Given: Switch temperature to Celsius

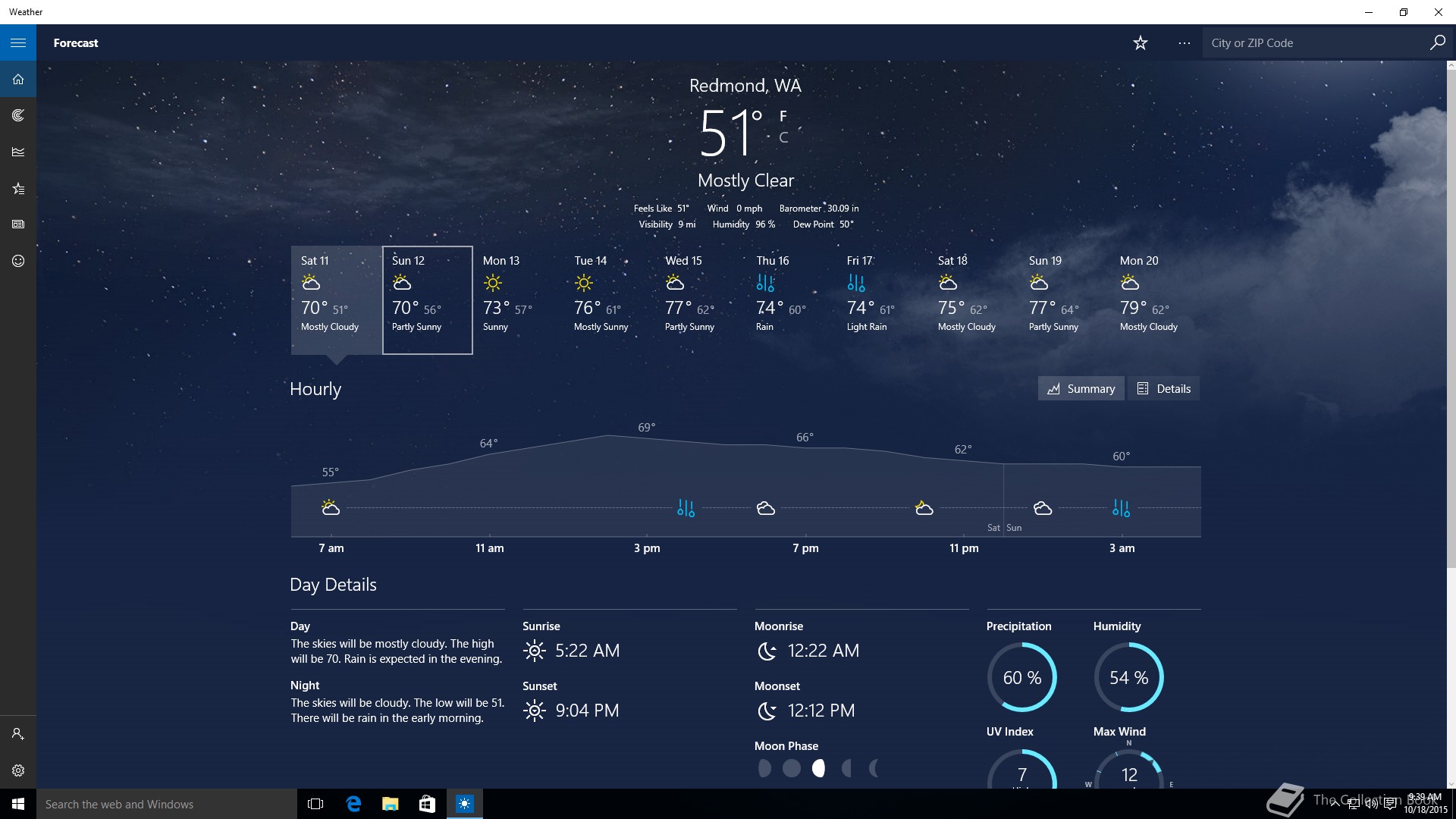Looking at the screenshot, I should click(783, 137).
